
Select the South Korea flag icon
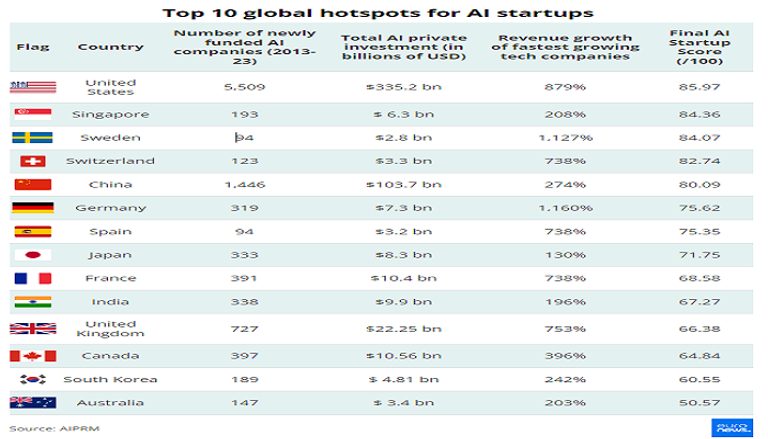(26, 379)
